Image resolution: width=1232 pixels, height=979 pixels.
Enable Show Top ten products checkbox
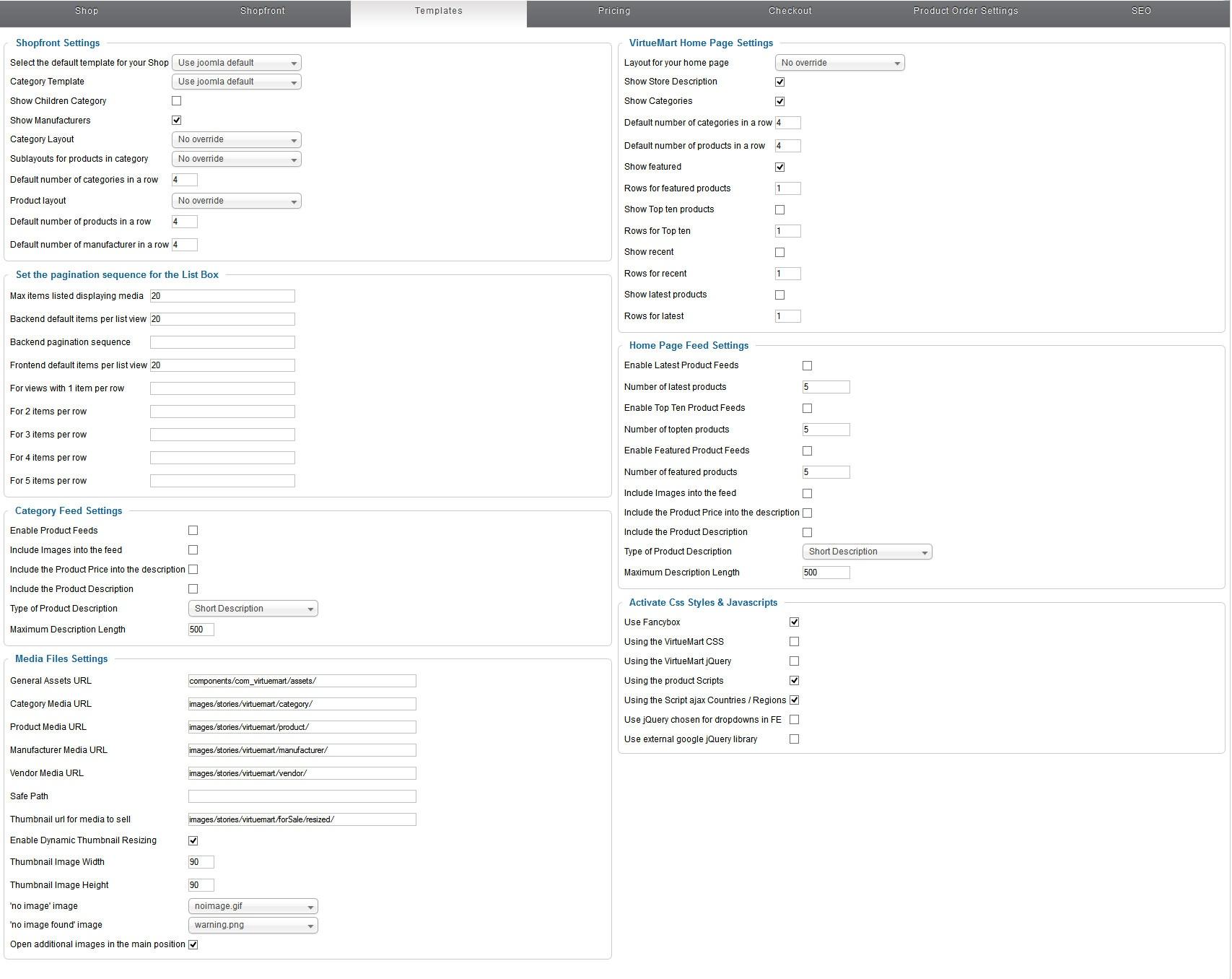point(779,210)
